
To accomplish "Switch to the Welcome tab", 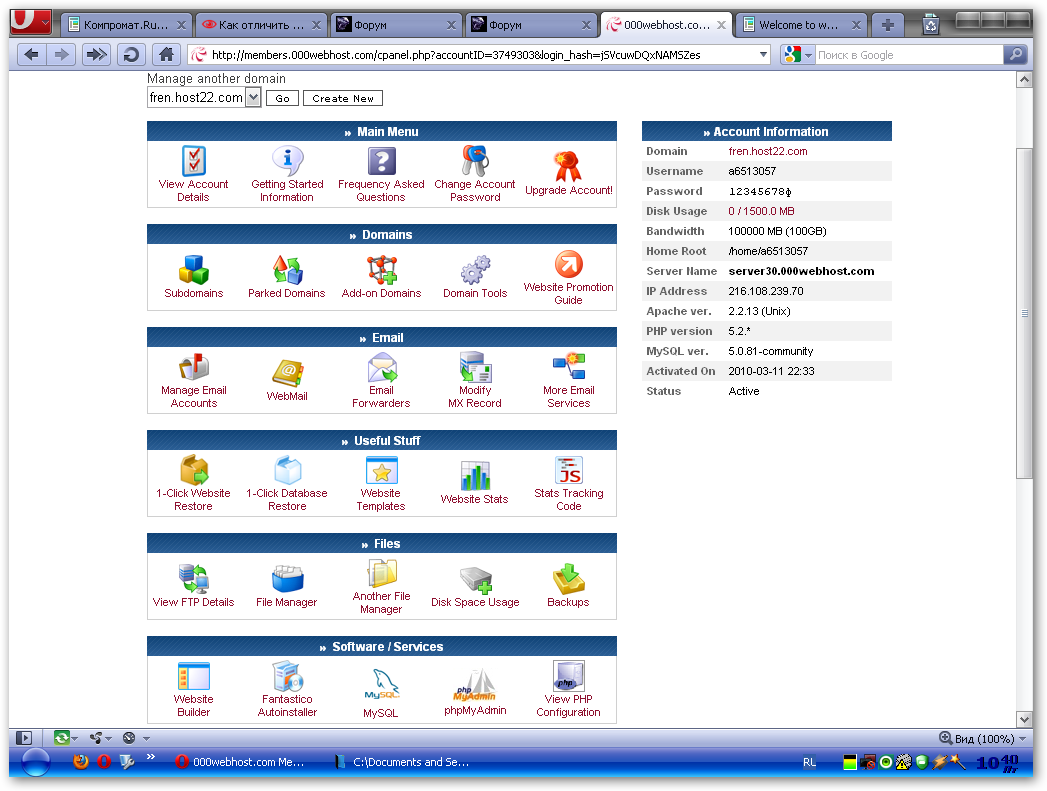I will (x=800, y=25).
